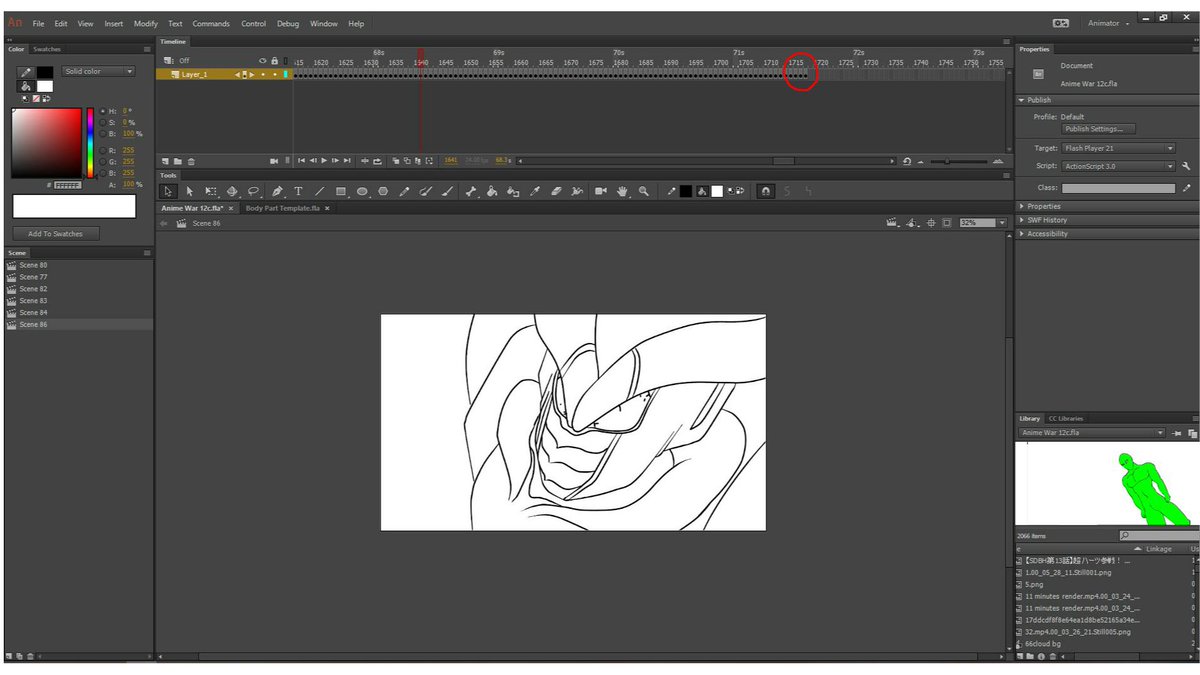Screen dimensions: 1200x675
Task: Toggle show/hide all layers eye icon
Action: click(x=263, y=61)
